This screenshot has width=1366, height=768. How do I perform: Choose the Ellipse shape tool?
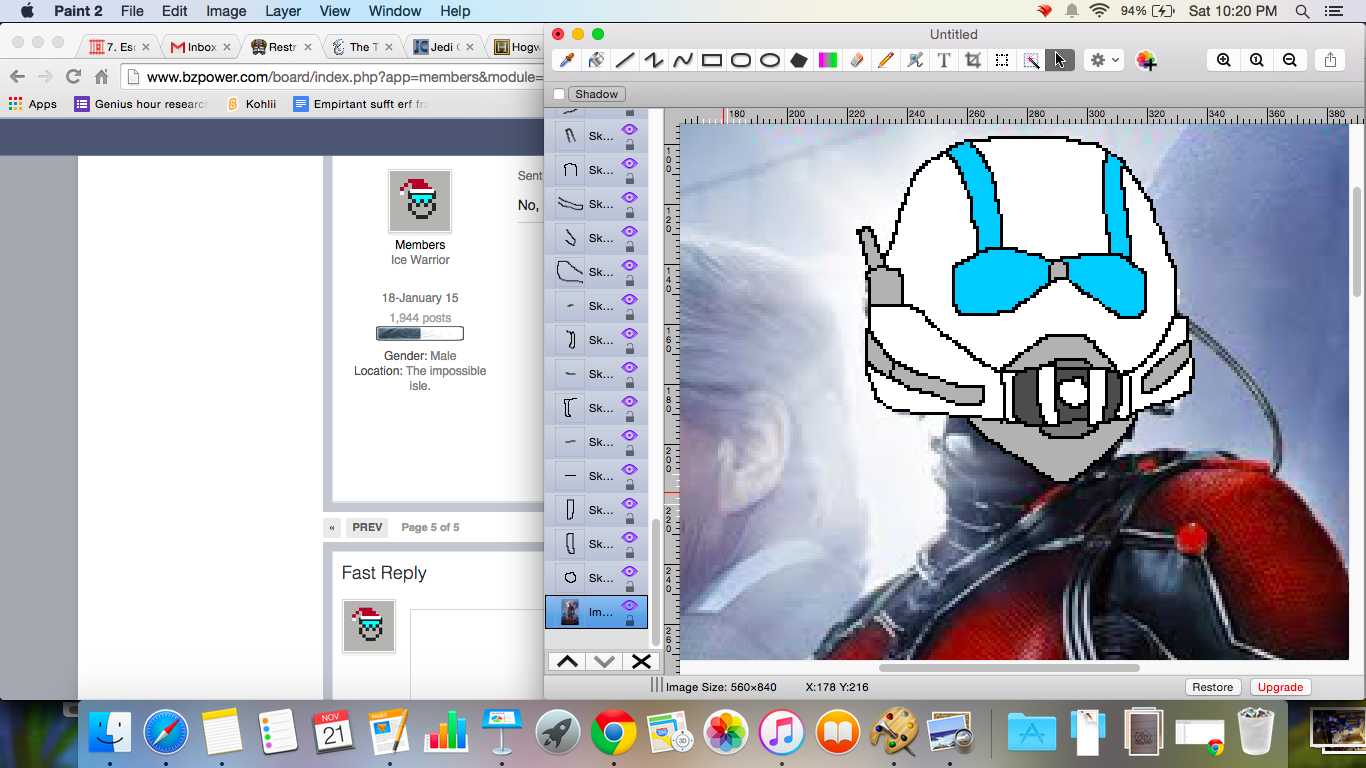click(770, 60)
